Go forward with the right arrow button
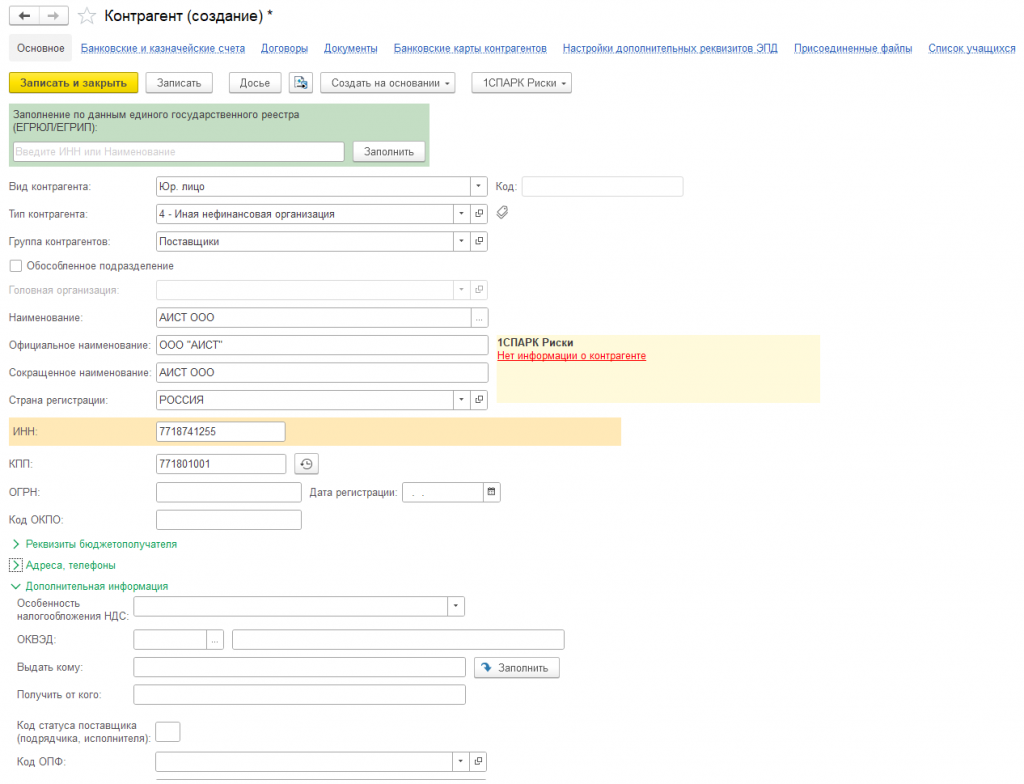Screen dimensions: 1024x784 click(53, 16)
